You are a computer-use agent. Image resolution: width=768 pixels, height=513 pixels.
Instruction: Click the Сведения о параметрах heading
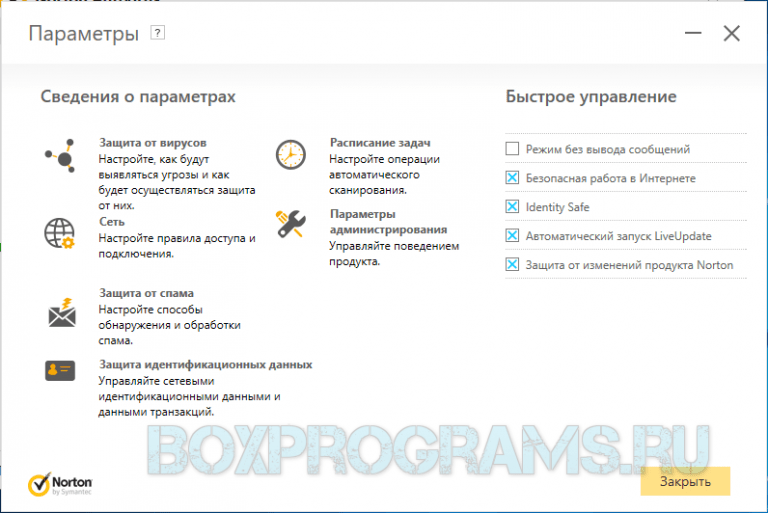pyautogui.click(x=138, y=97)
